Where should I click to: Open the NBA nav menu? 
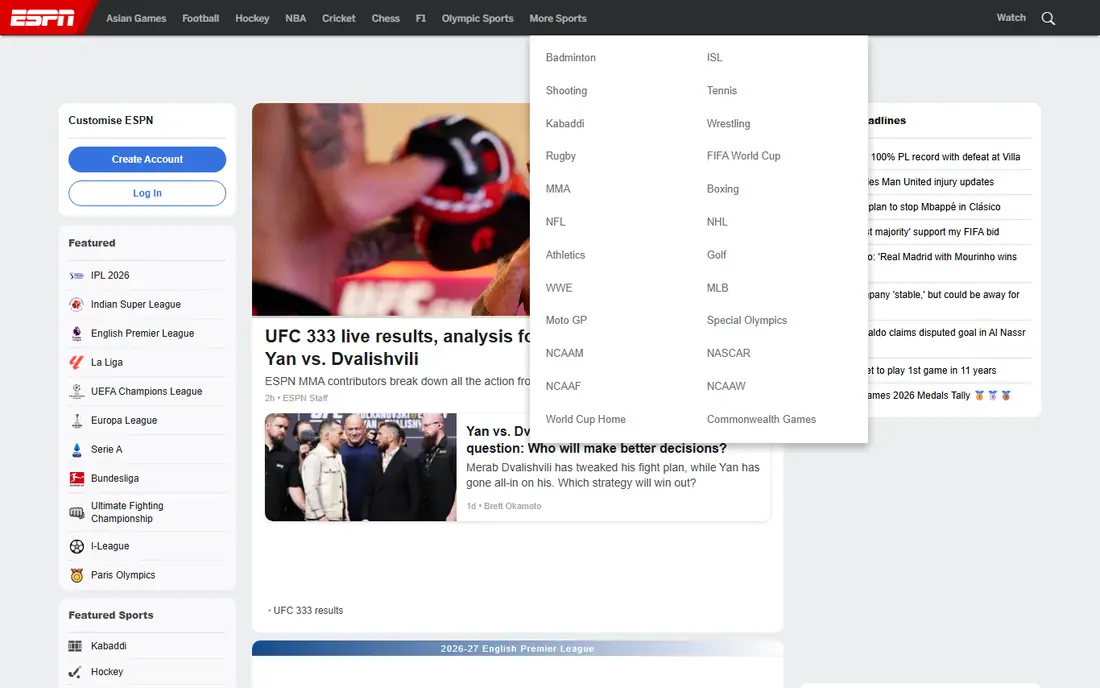point(295,18)
